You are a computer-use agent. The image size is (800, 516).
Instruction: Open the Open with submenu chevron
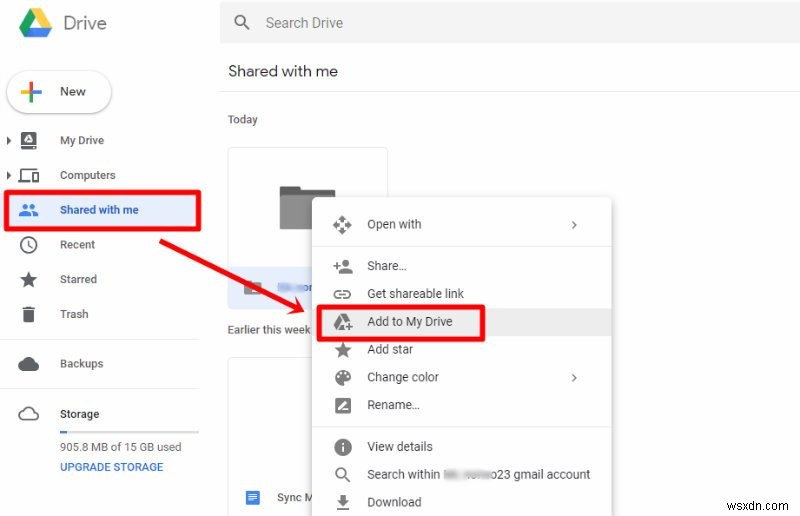tap(574, 225)
